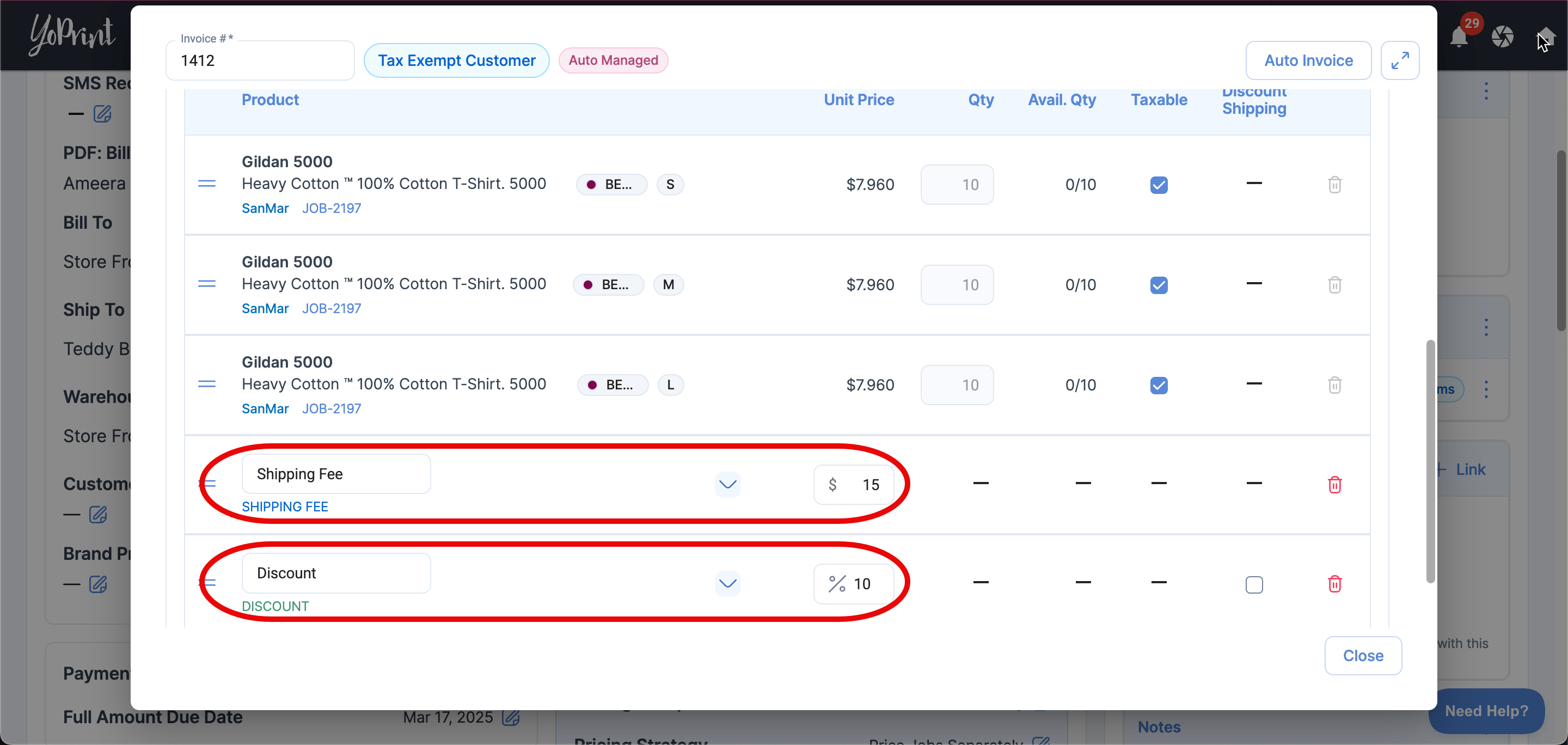Image resolution: width=1568 pixels, height=745 pixels.
Task: Open three-dot menu beside the 'ms' badge
Action: point(1486,389)
